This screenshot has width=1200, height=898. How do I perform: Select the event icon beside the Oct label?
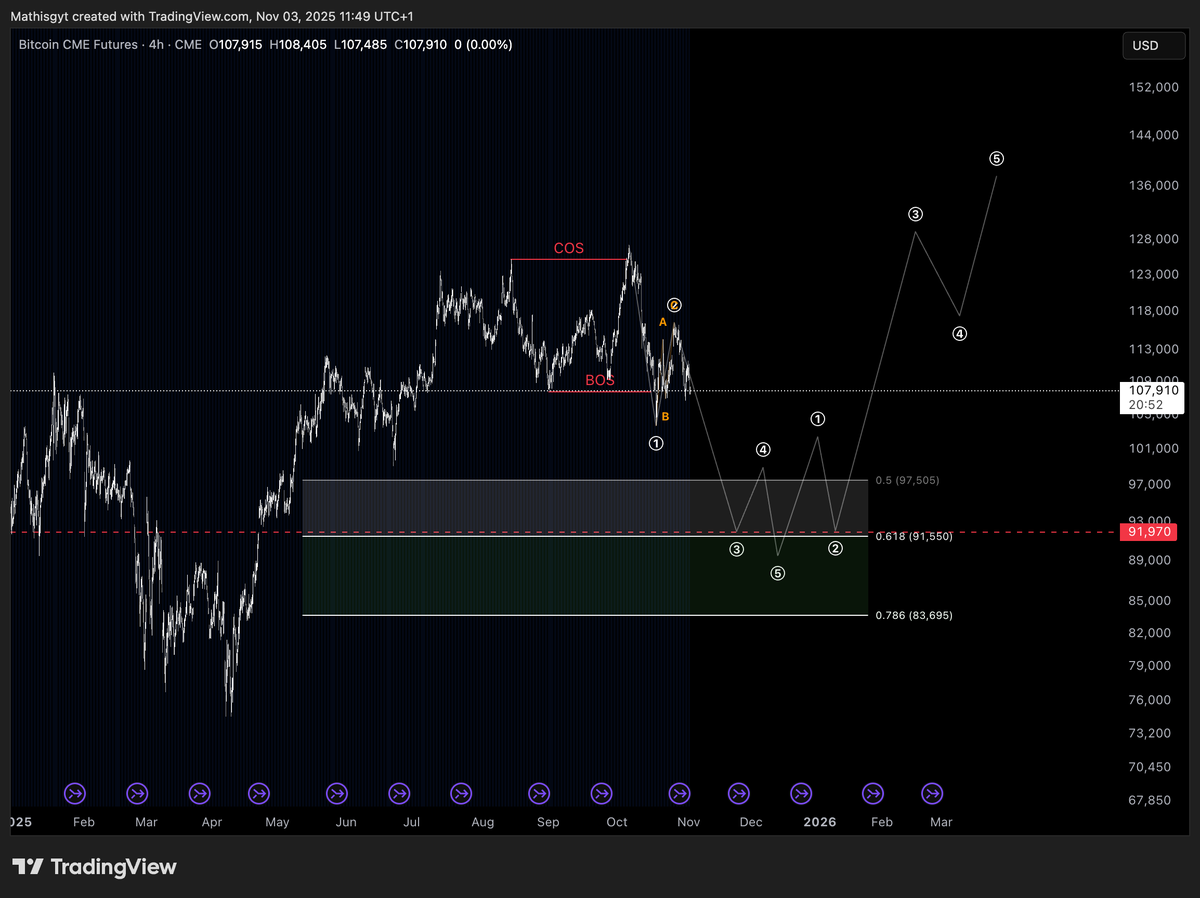pos(601,793)
